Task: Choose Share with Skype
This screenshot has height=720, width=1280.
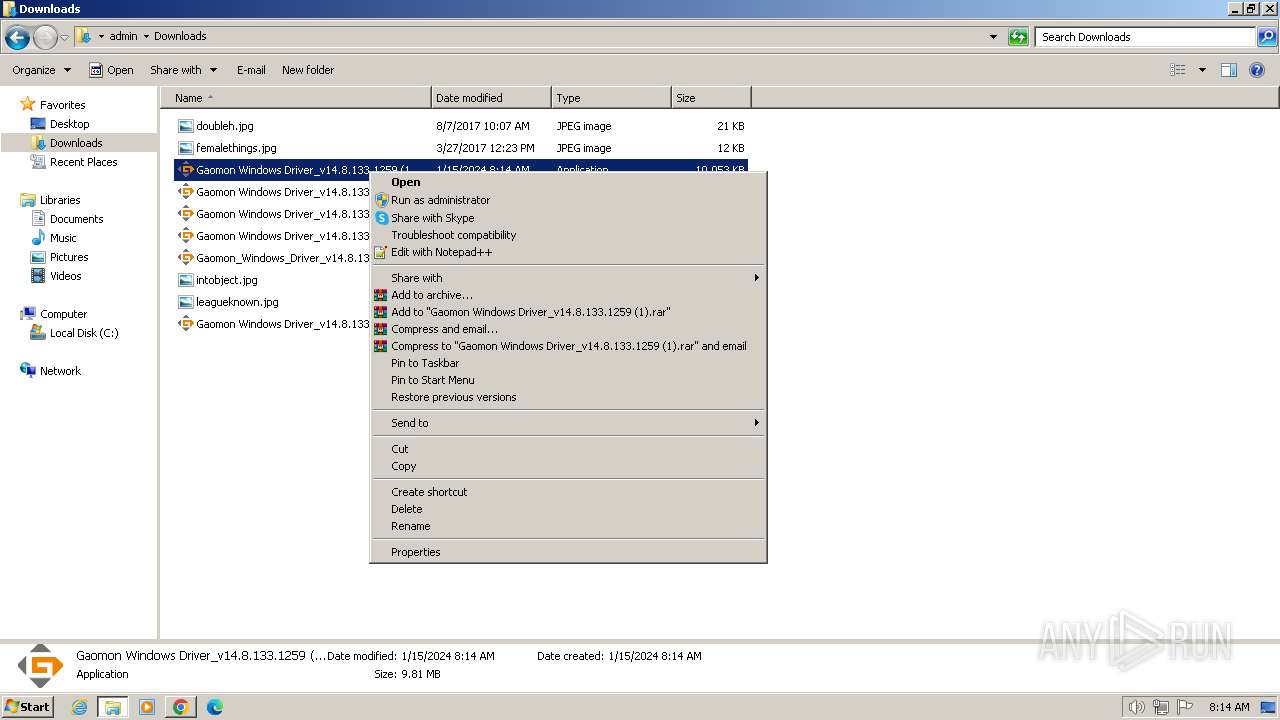Action: [568, 218]
